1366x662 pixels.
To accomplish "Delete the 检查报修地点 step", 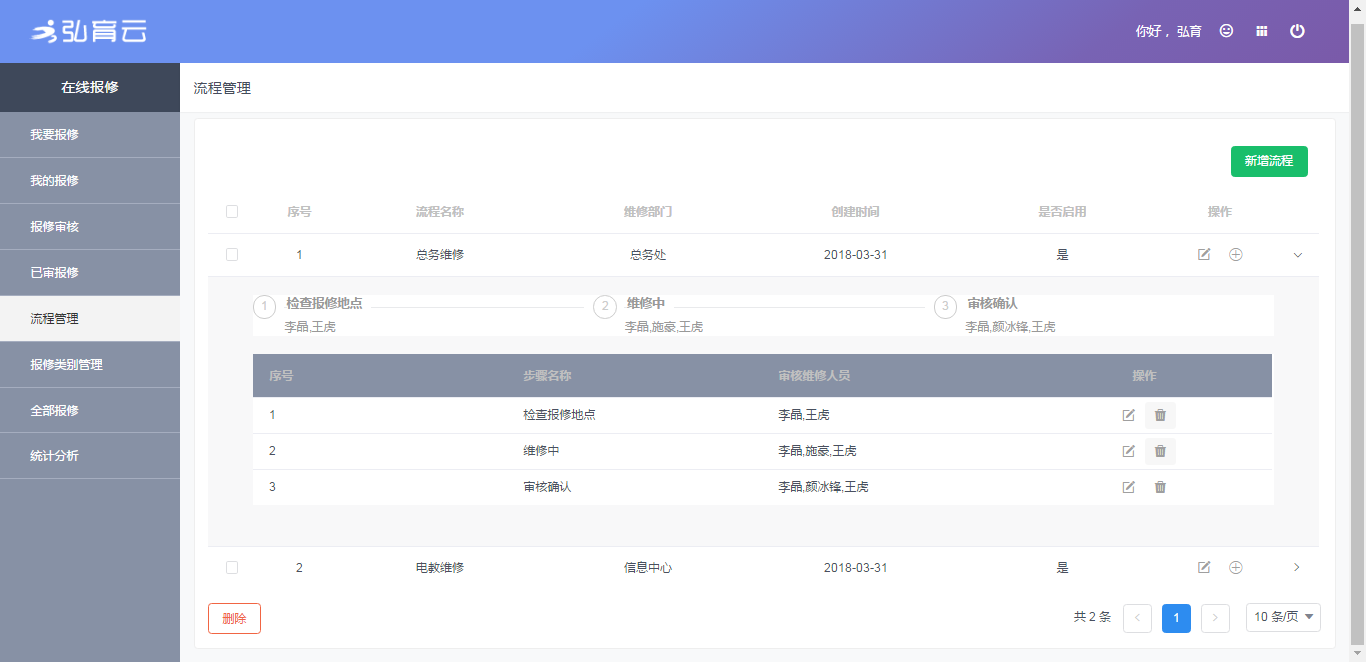I will [1160, 415].
